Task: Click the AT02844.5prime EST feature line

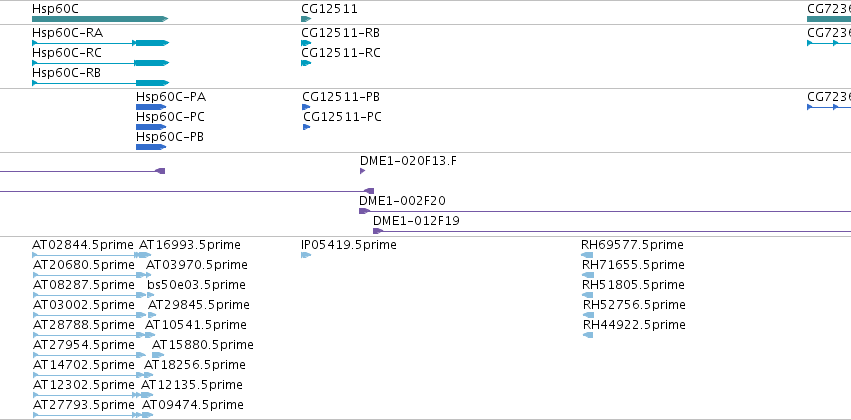Action: point(84,255)
